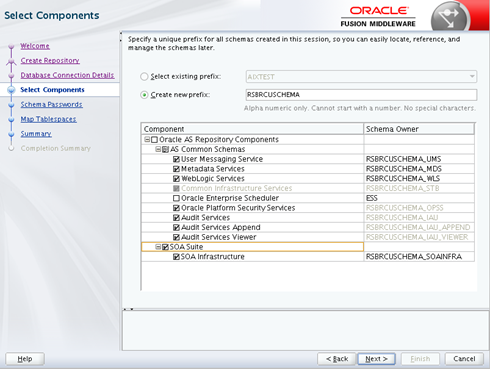This screenshot has width=491, height=370.
Task: Click the Summary step bullet icon
Action: (11, 134)
